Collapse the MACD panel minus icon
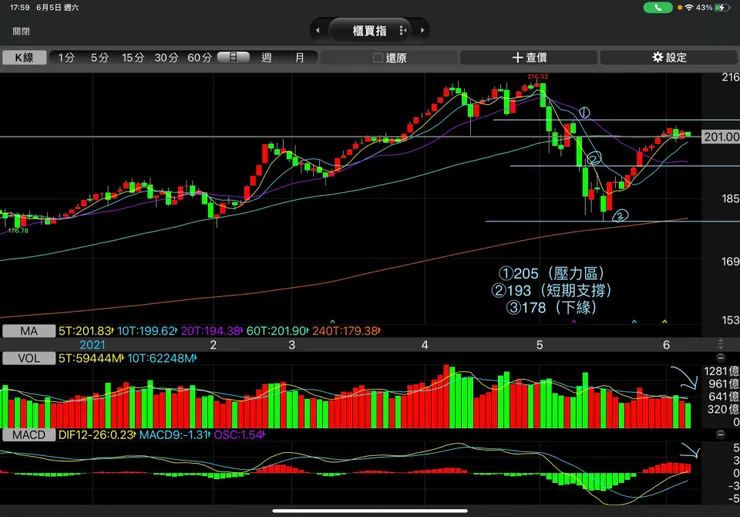 coord(720,434)
